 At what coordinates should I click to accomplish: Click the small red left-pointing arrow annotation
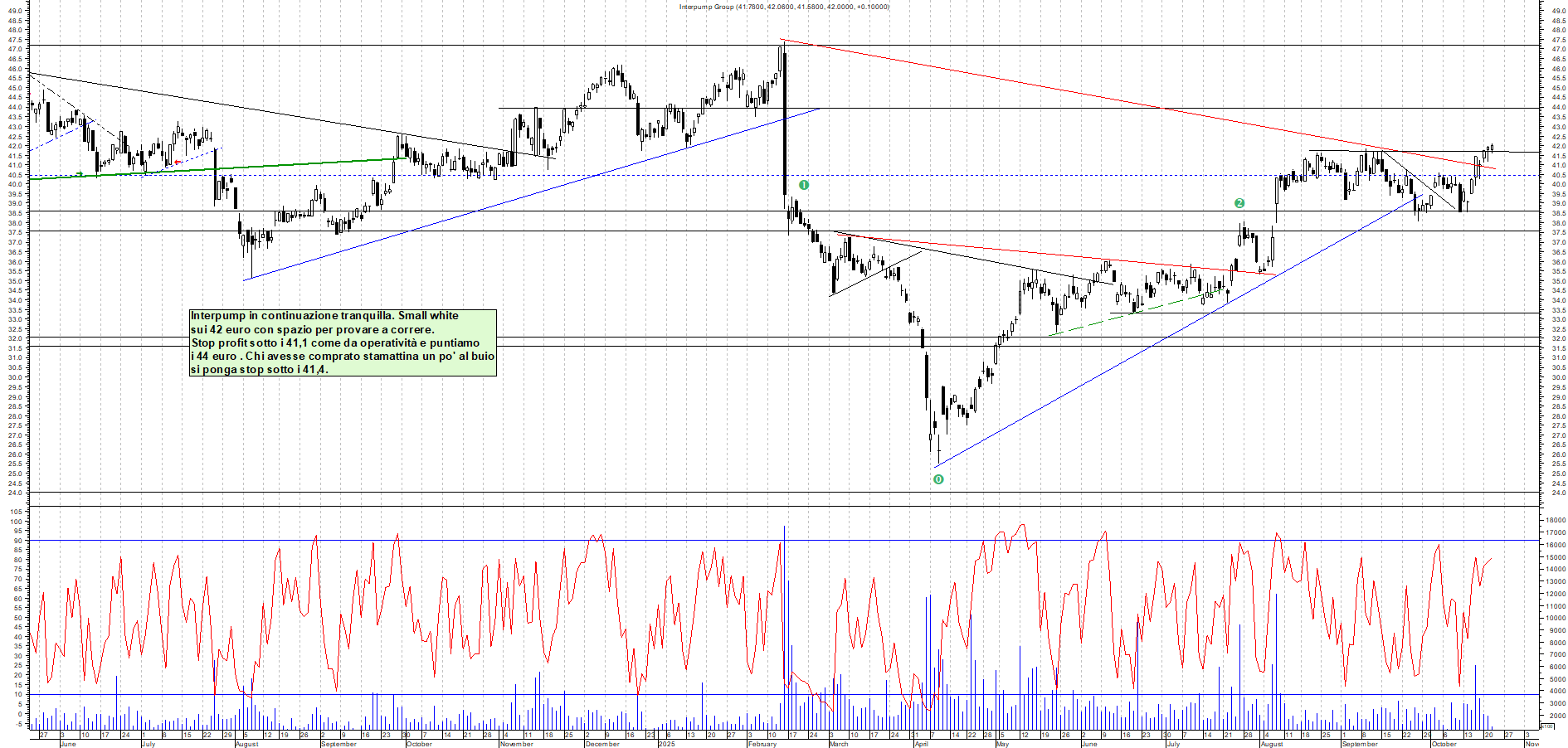[178, 162]
